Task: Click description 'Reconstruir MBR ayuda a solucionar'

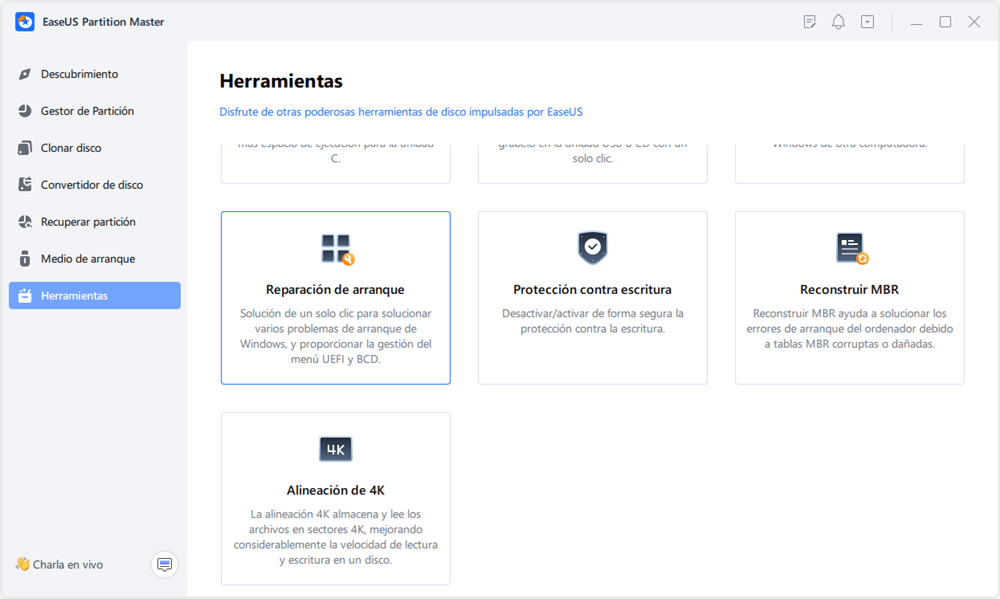Action: click(849, 329)
